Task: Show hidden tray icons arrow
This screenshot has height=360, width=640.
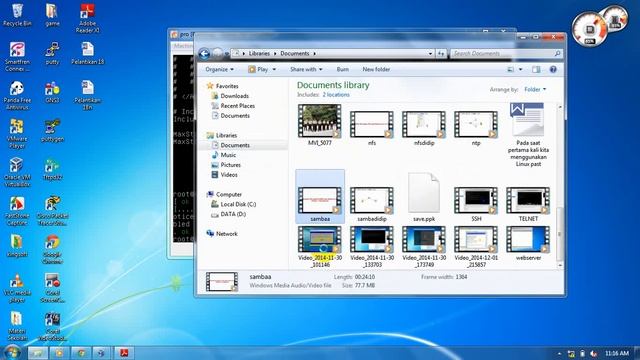Action: point(559,353)
